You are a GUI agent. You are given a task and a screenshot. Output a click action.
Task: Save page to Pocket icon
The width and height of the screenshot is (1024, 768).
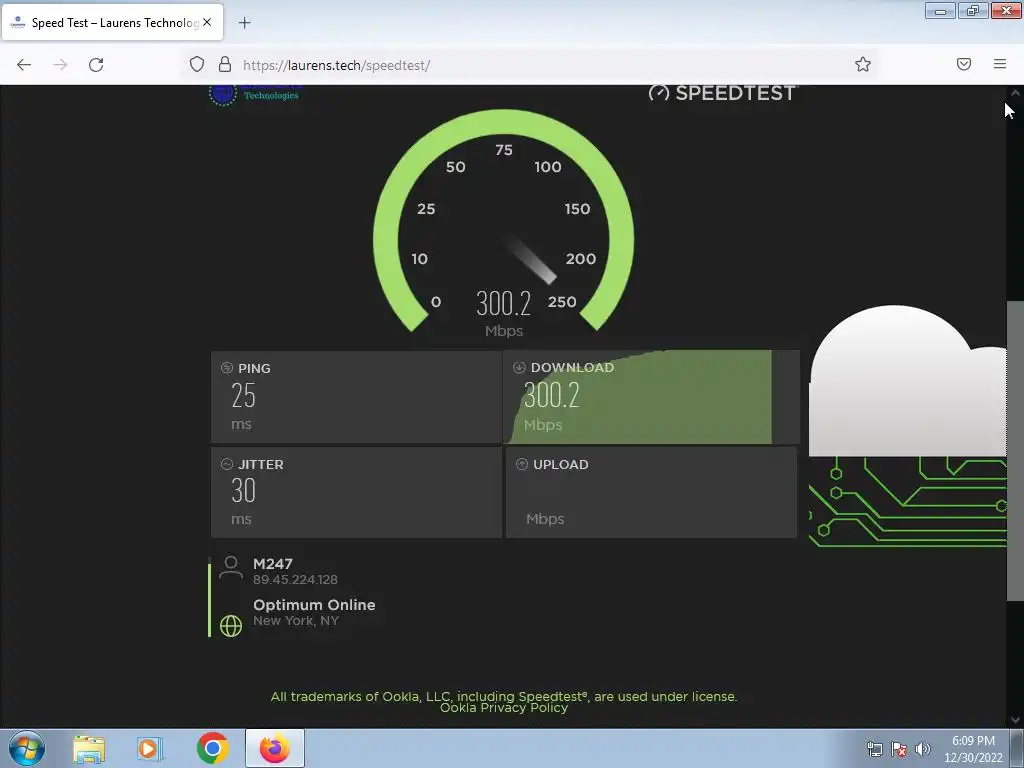(964, 64)
